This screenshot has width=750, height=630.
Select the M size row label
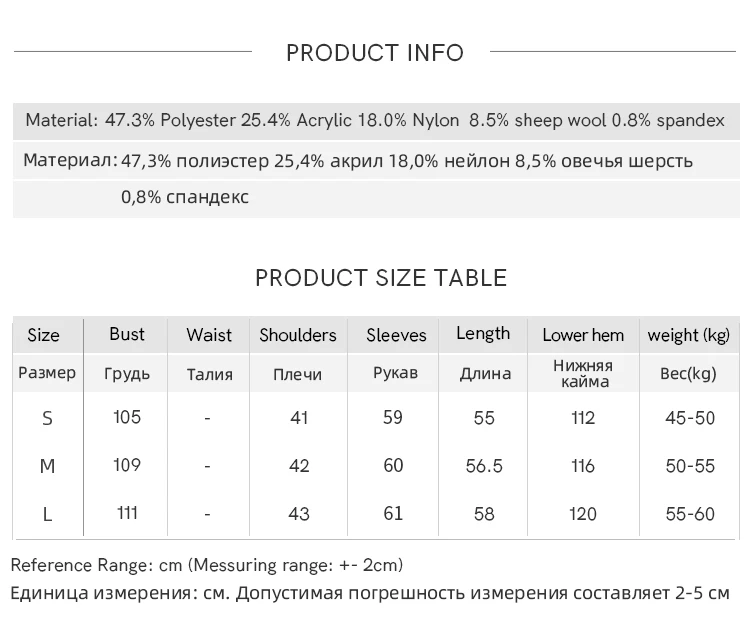point(47,466)
